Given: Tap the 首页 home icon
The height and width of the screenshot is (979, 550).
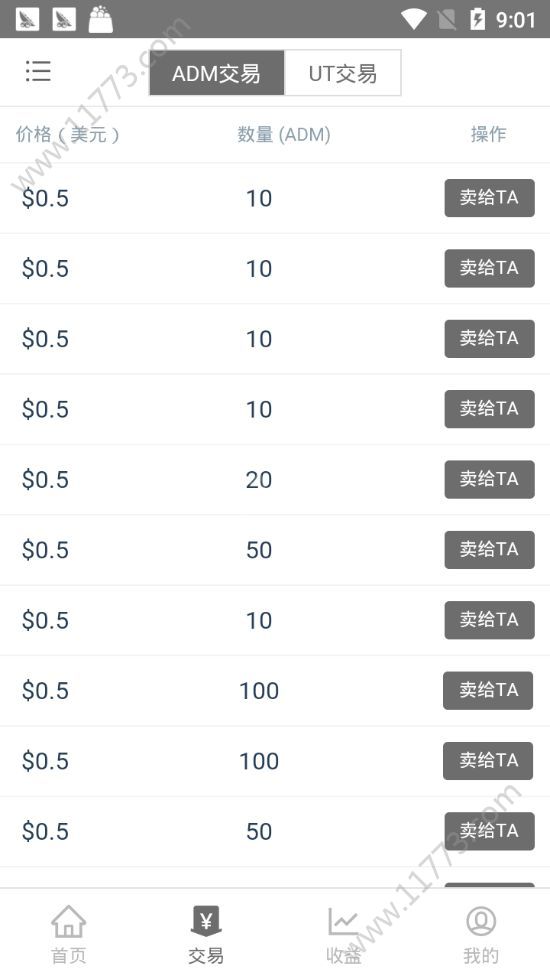Looking at the screenshot, I should tap(69, 922).
